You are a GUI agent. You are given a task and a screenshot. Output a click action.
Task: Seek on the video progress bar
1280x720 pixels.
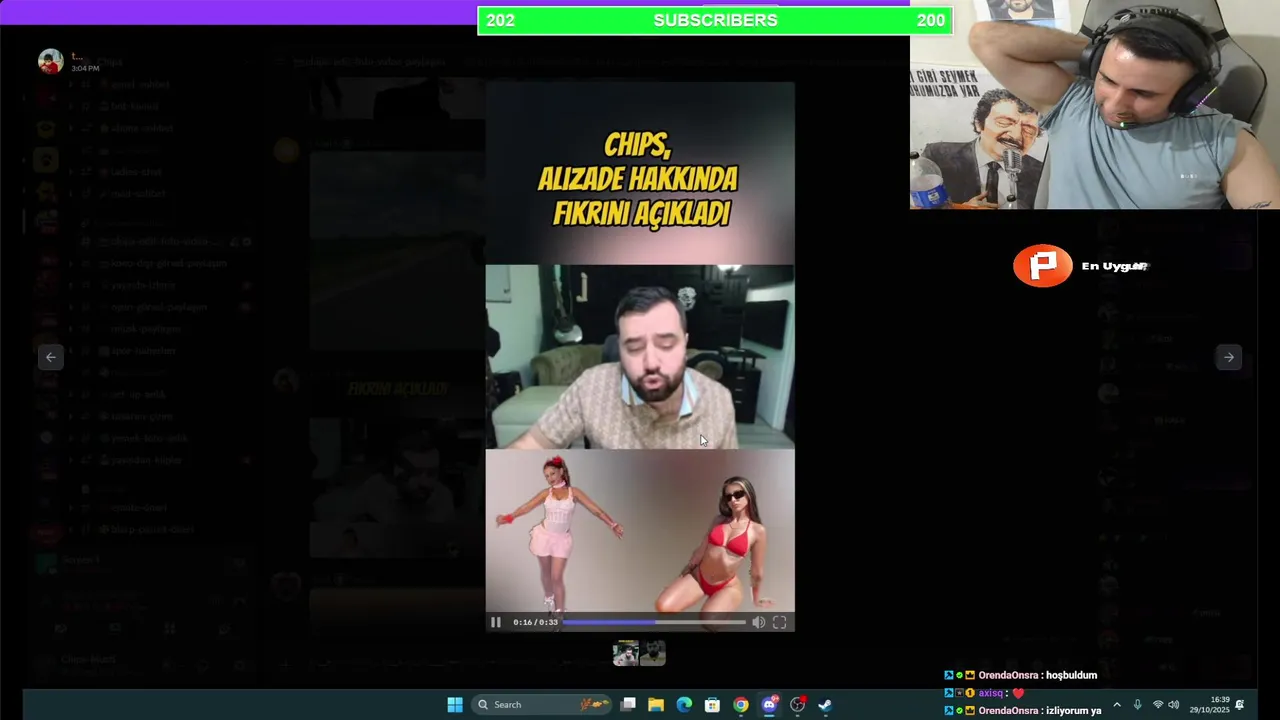654,622
